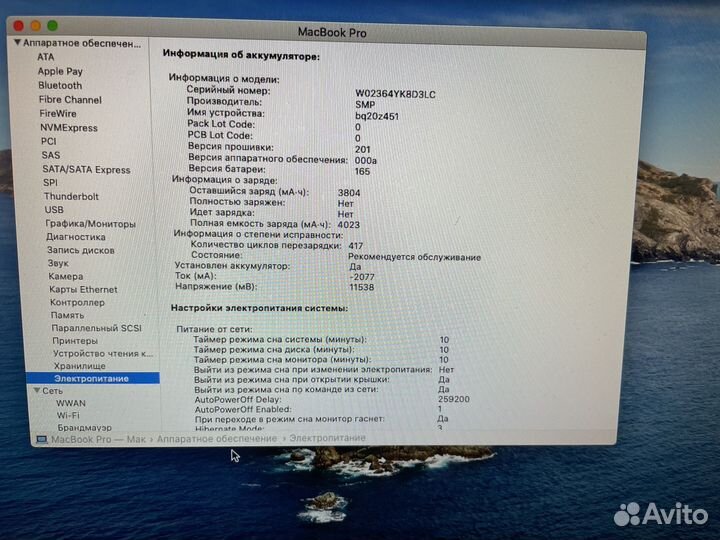
Task: Select Диагностика in the sidebar
Action: click(x=76, y=237)
